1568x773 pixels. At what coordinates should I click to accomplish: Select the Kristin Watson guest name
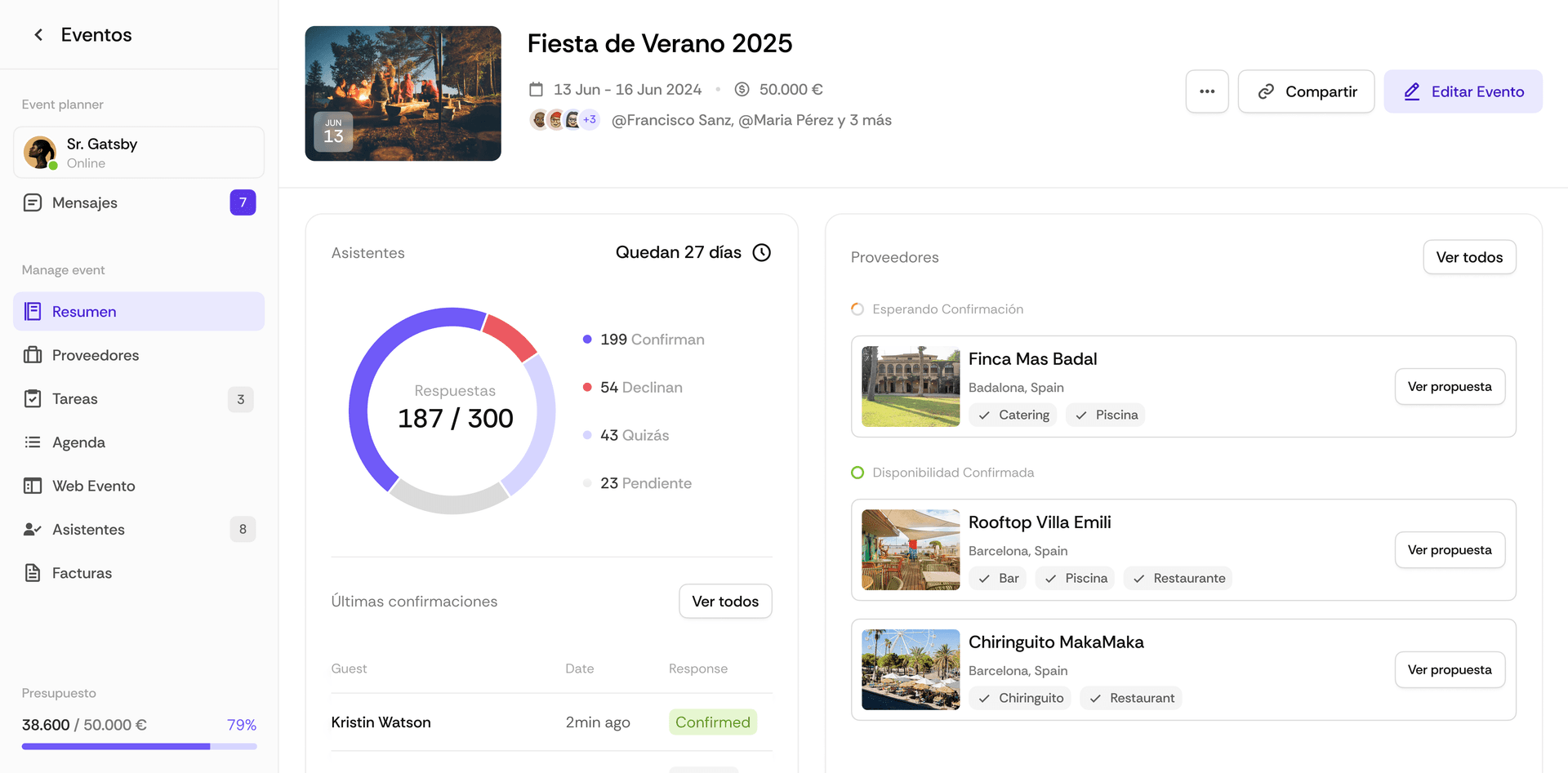pyautogui.click(x=381, y=722)
